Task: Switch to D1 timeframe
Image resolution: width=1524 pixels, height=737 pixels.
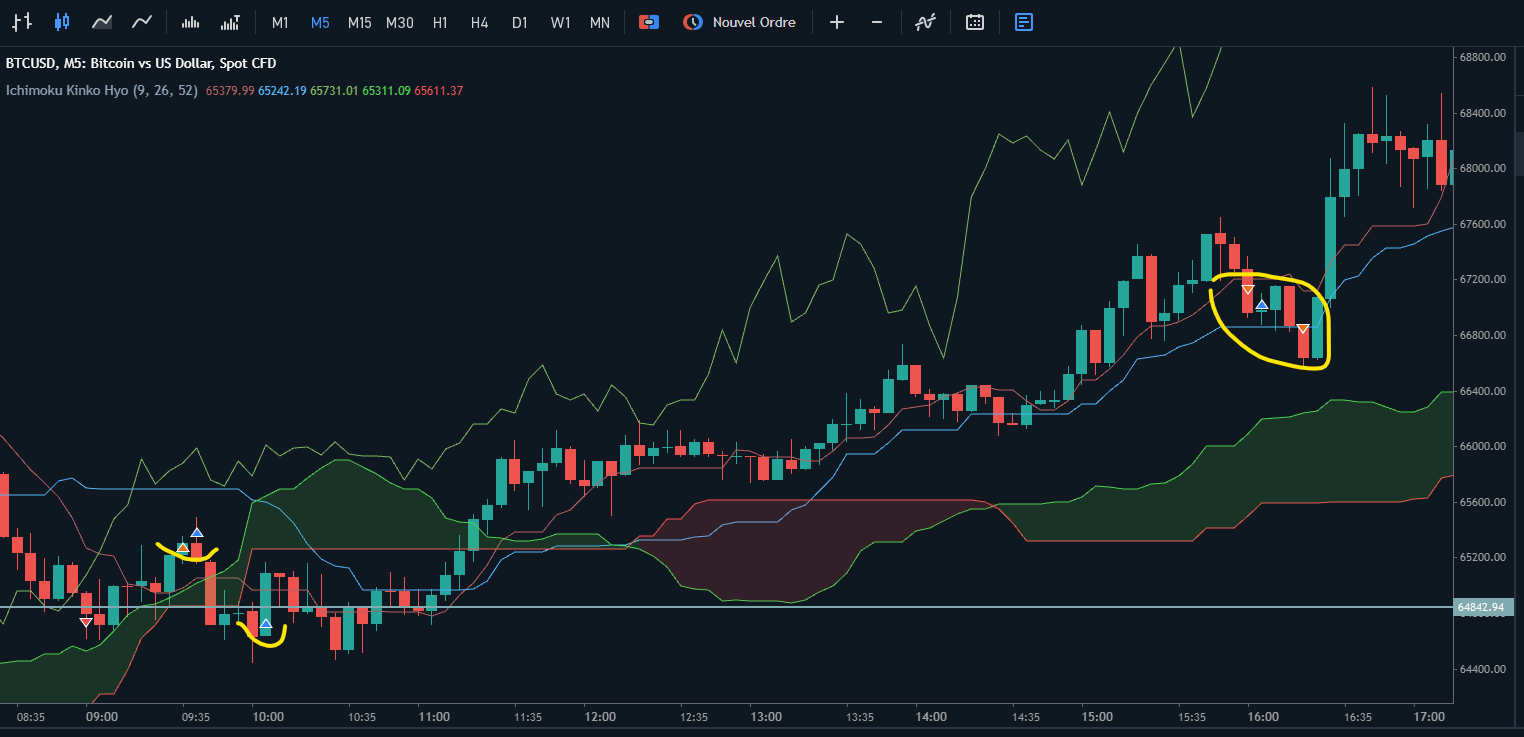Action: 519,22
